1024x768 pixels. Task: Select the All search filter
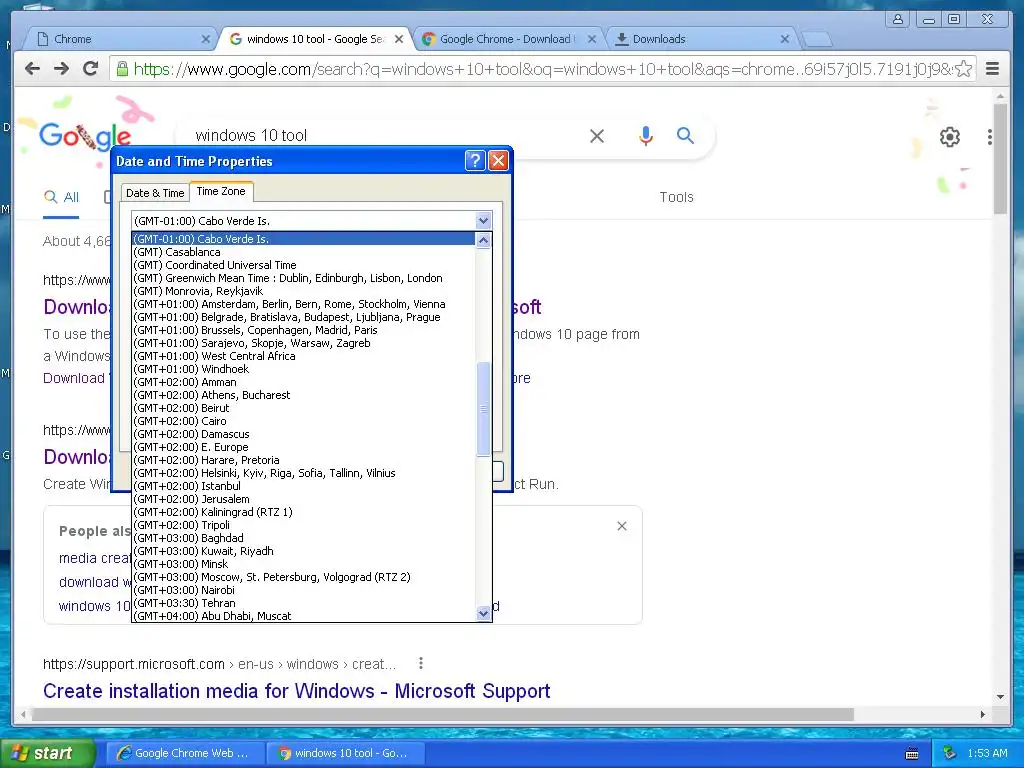point(61,197)
